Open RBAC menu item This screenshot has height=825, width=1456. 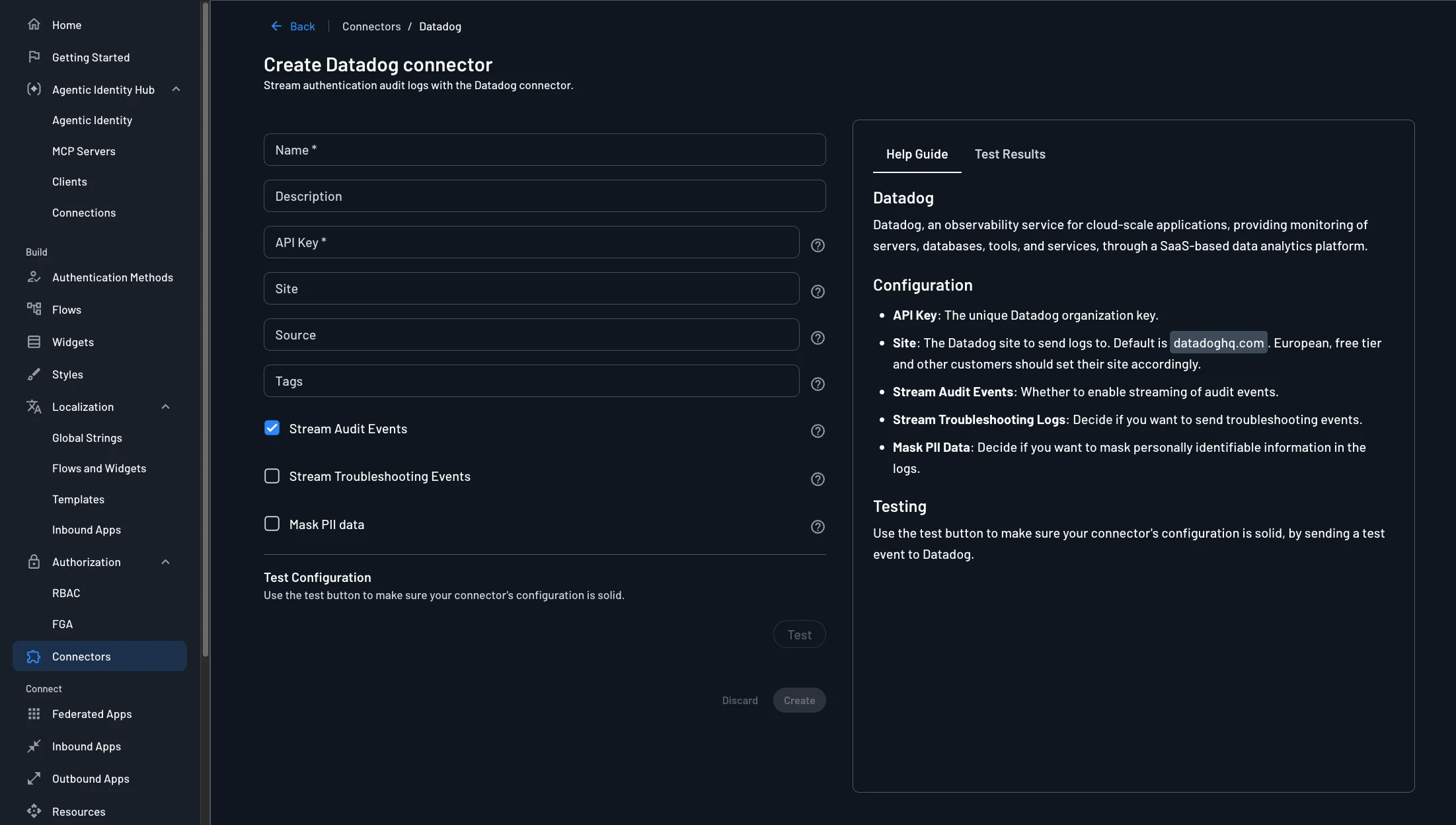click(66, 592)
